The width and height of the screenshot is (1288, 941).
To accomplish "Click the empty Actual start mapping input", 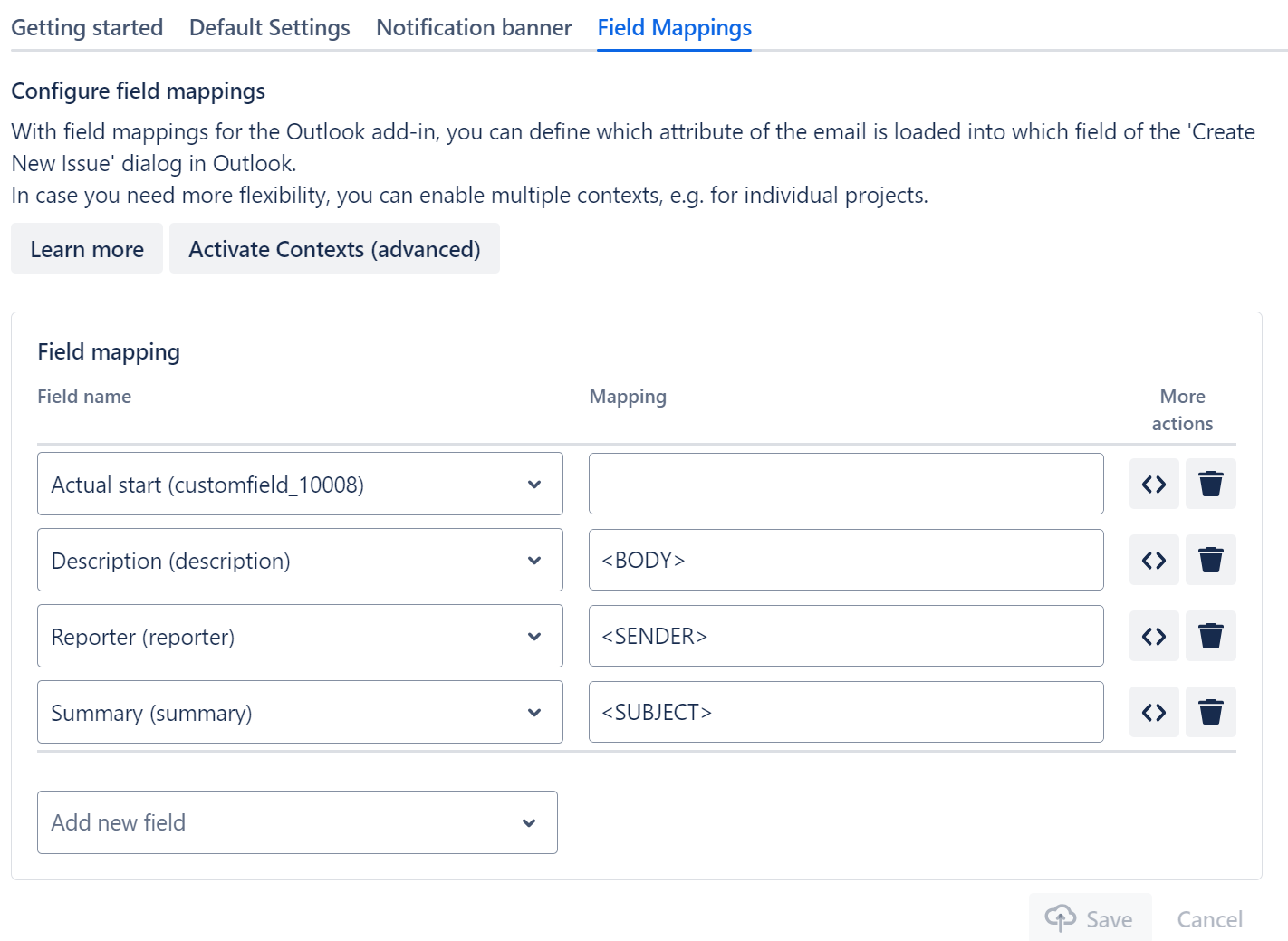I will pyautogui.click(x=845, y=485).
